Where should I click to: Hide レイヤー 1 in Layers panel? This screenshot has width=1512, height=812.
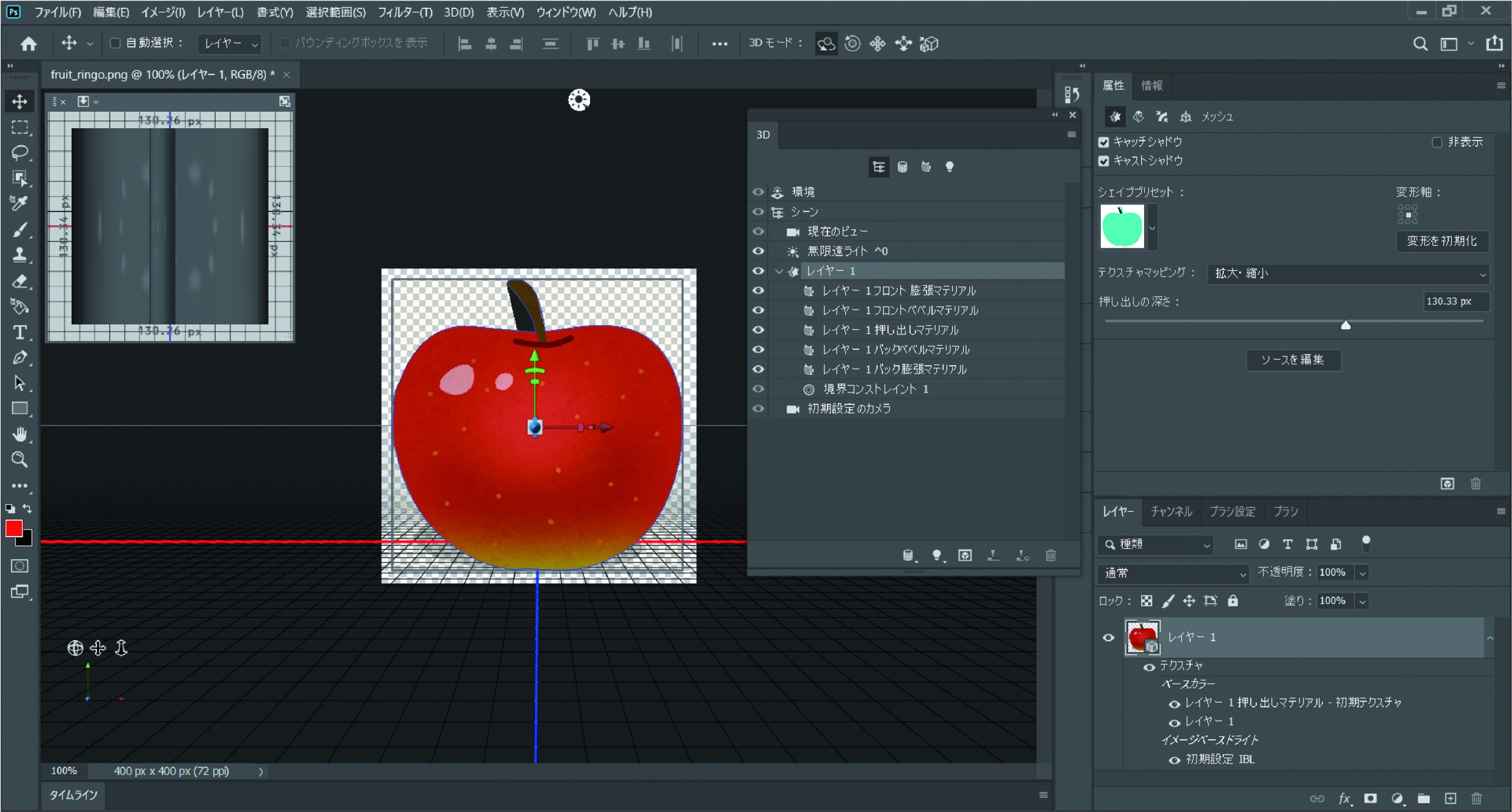click(x=1109, y=638)
